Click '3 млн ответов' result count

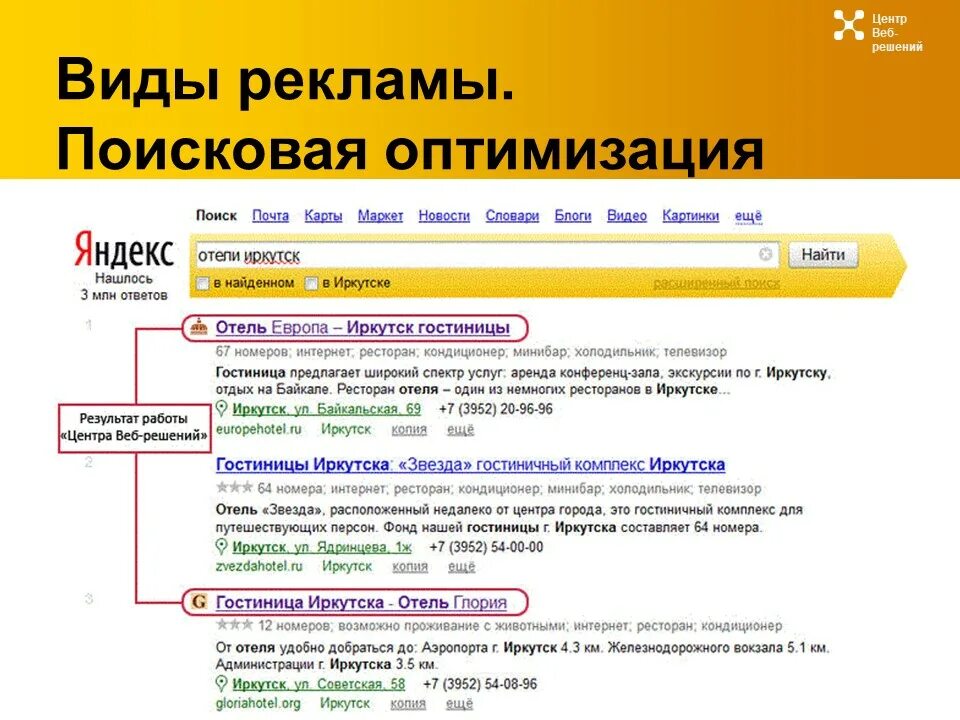124,295
